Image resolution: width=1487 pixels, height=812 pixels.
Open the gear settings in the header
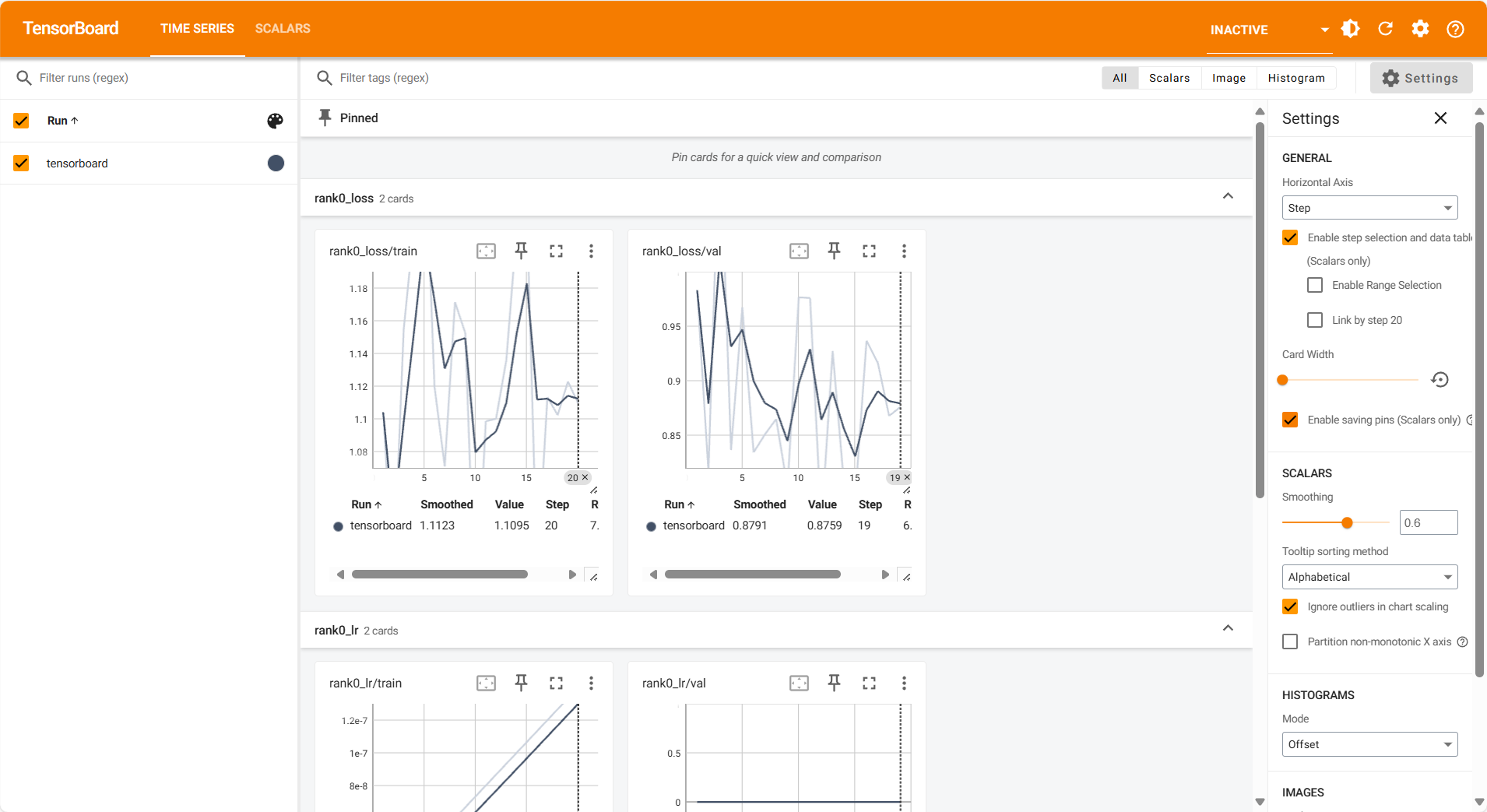[1421, 29]
